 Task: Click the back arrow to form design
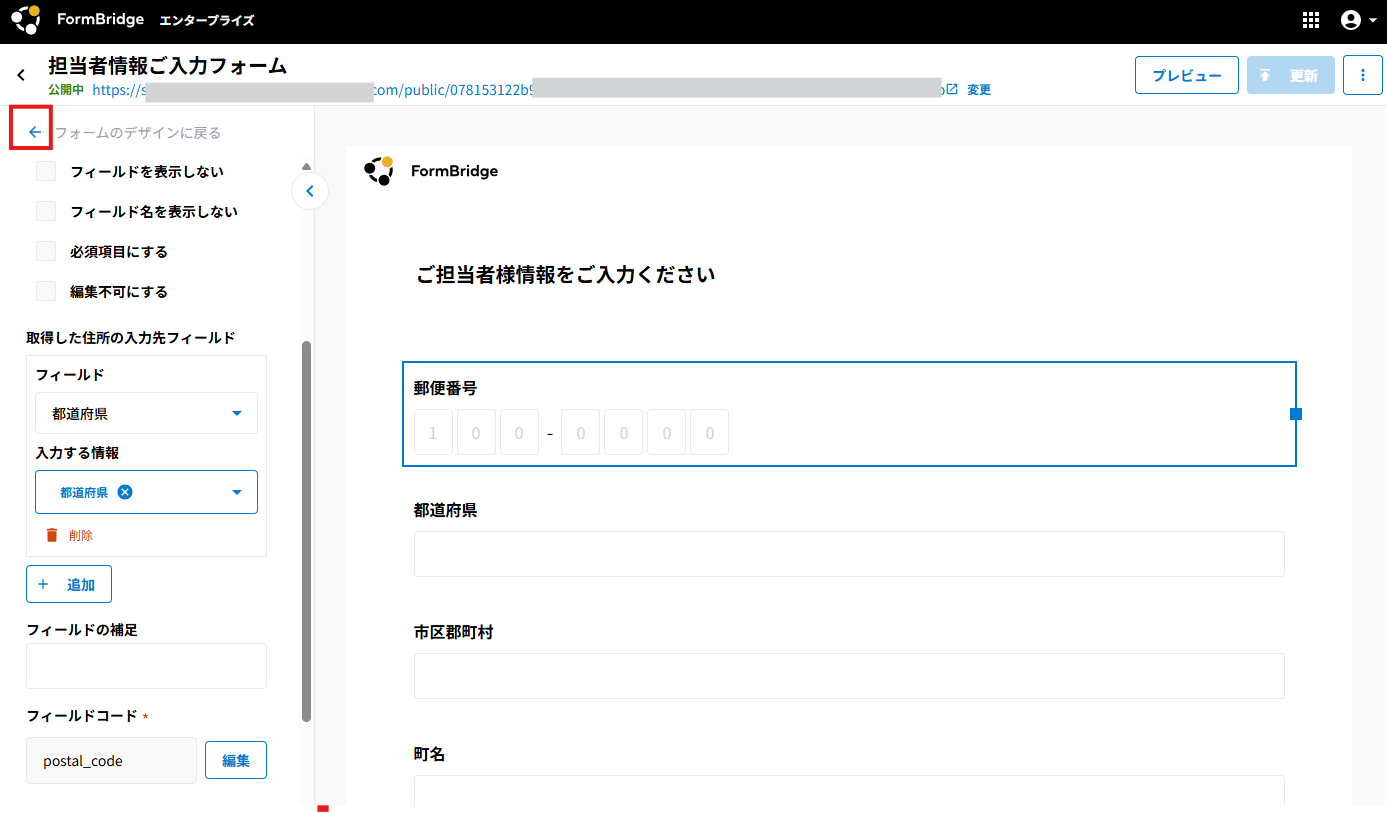35,132
